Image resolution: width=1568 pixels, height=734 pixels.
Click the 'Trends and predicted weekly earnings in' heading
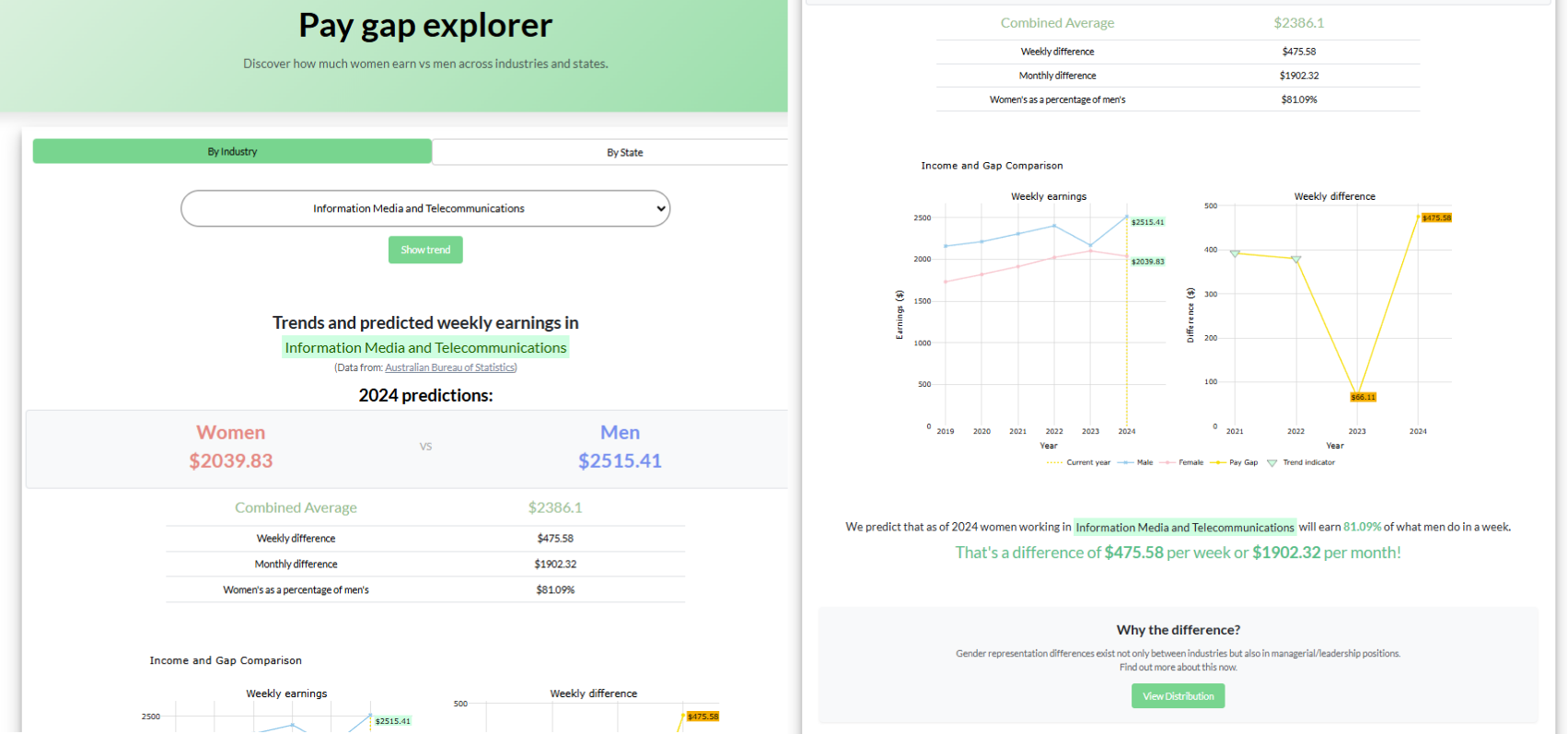425,322
